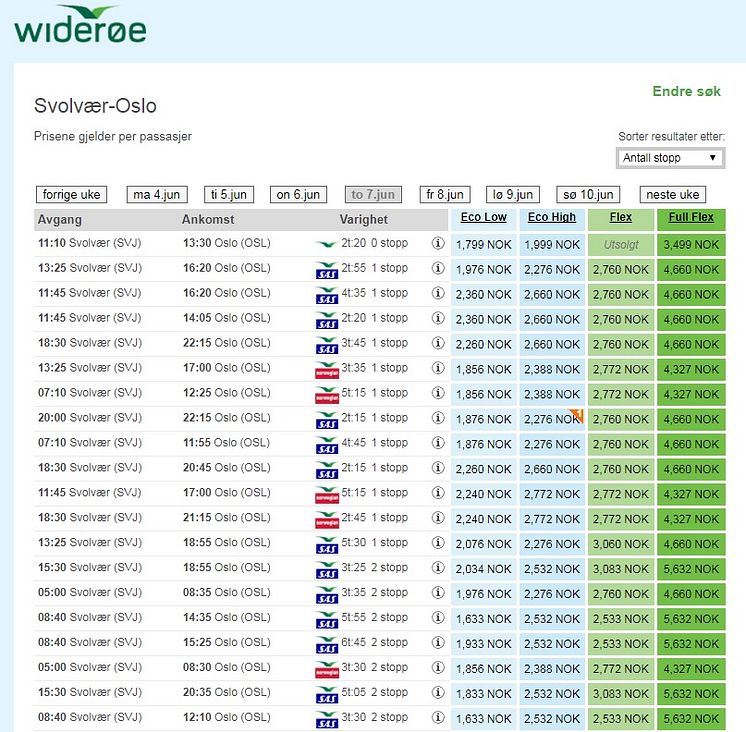The image size is (746, 732).
Task: Click the Widerøe logo in the header
Action: (x=80, y=27)
